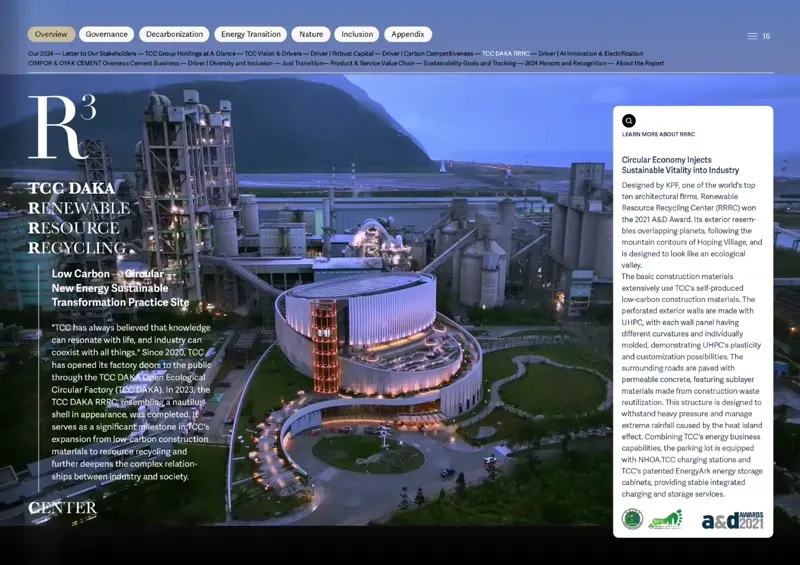Click the large R3 logo
The width and height of the screenshot is (800, 565).
click(62, 127)
